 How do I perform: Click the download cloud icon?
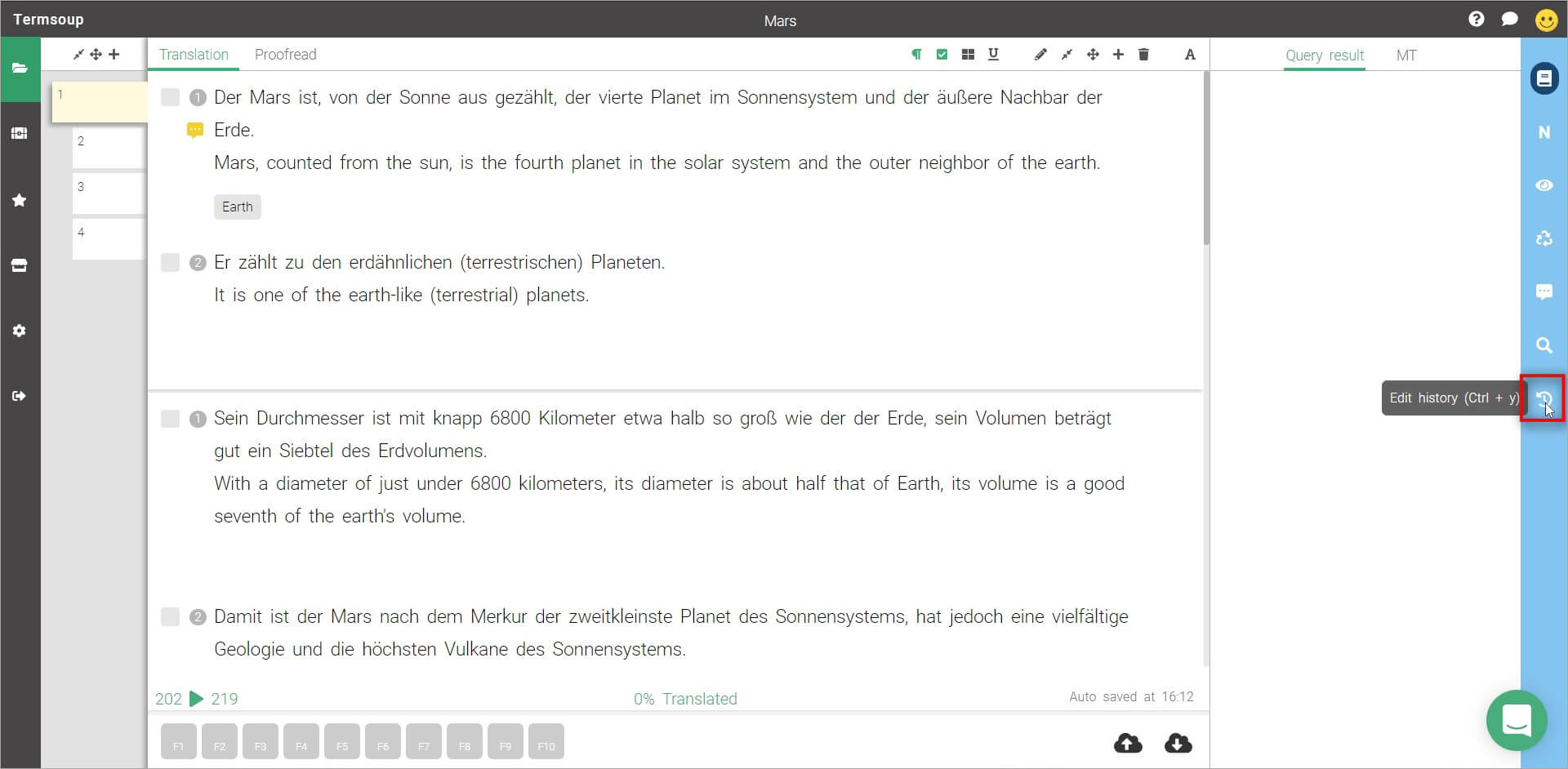coord(1178,743)
